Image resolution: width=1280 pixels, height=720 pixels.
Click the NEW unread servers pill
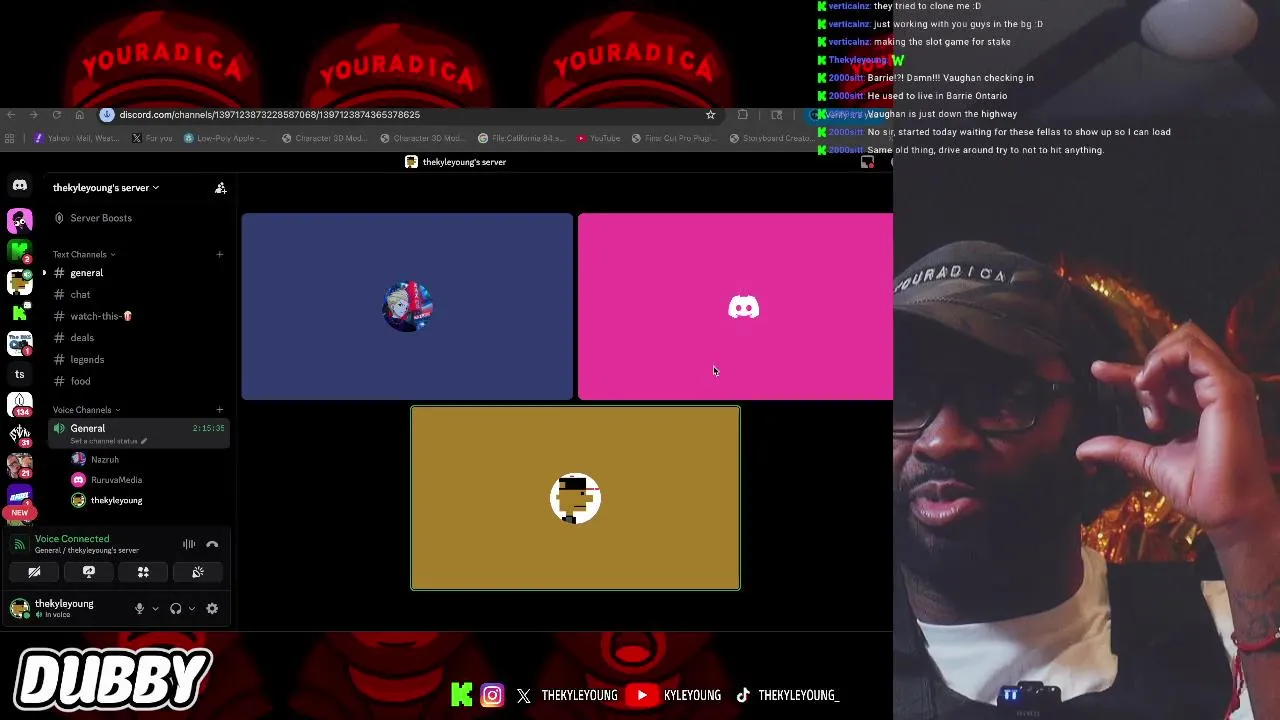[x=20, y=513]
